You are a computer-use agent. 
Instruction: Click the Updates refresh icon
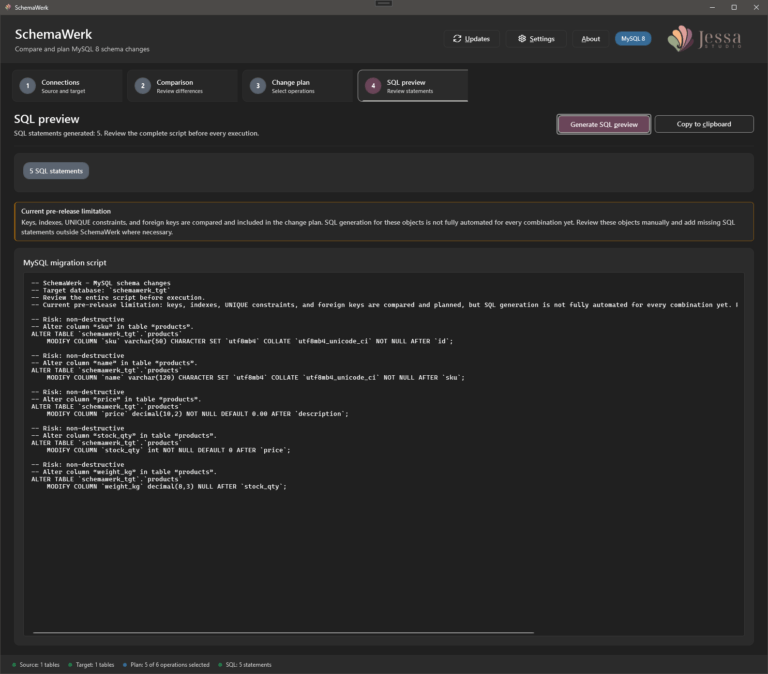tap(457, 39)
